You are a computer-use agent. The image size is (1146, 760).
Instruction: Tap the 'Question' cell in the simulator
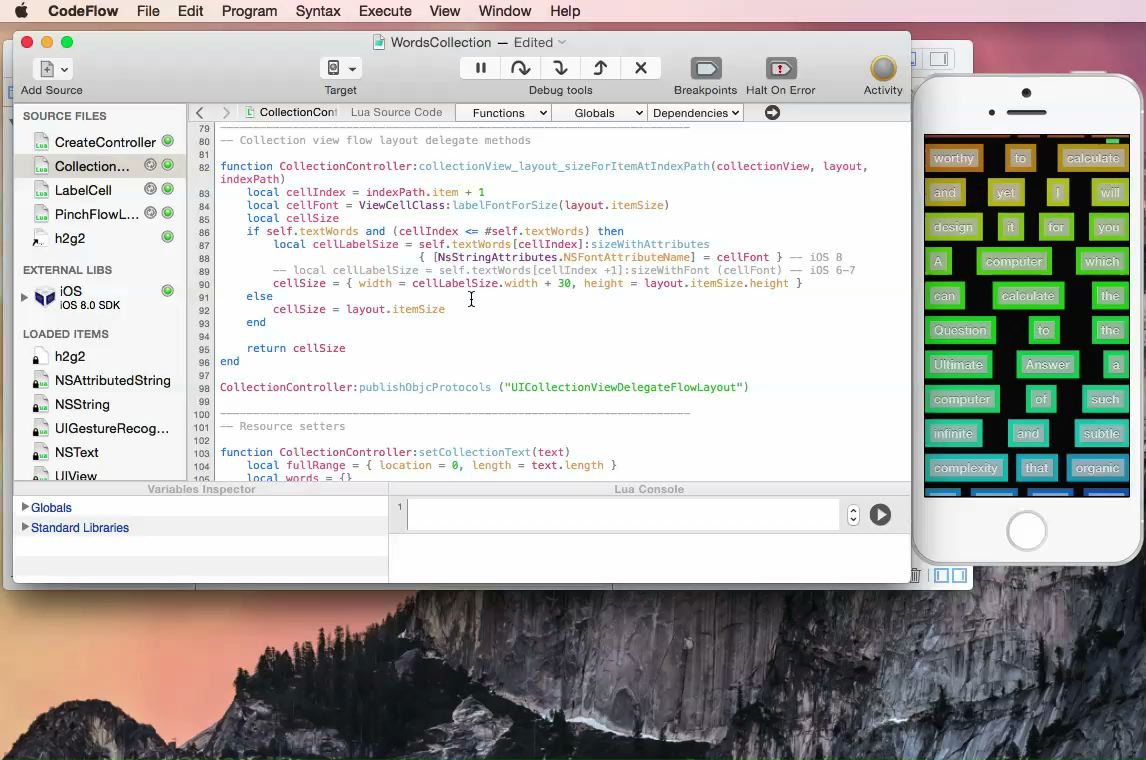pos(960,330)
